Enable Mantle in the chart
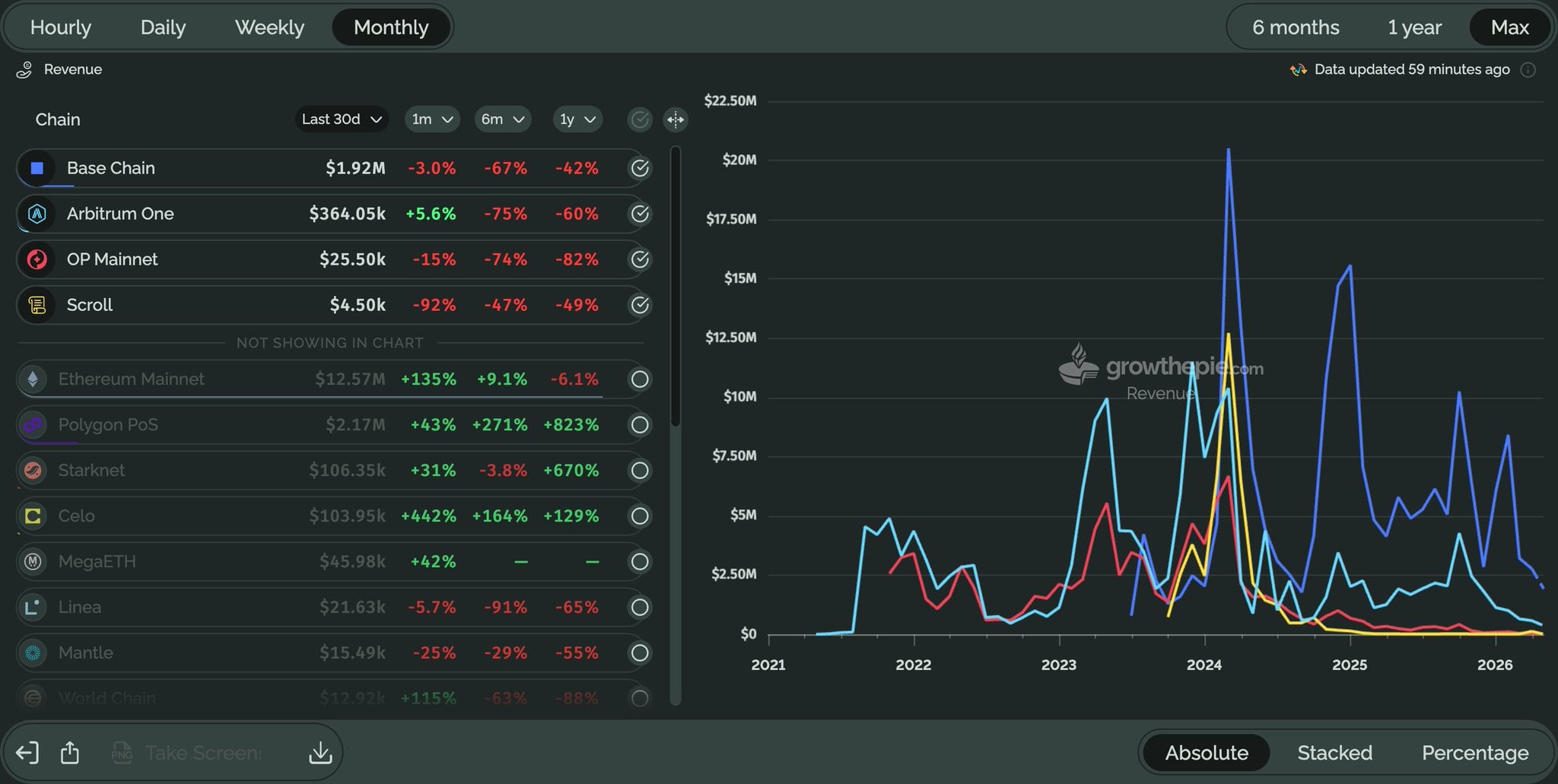 (641, 652)
